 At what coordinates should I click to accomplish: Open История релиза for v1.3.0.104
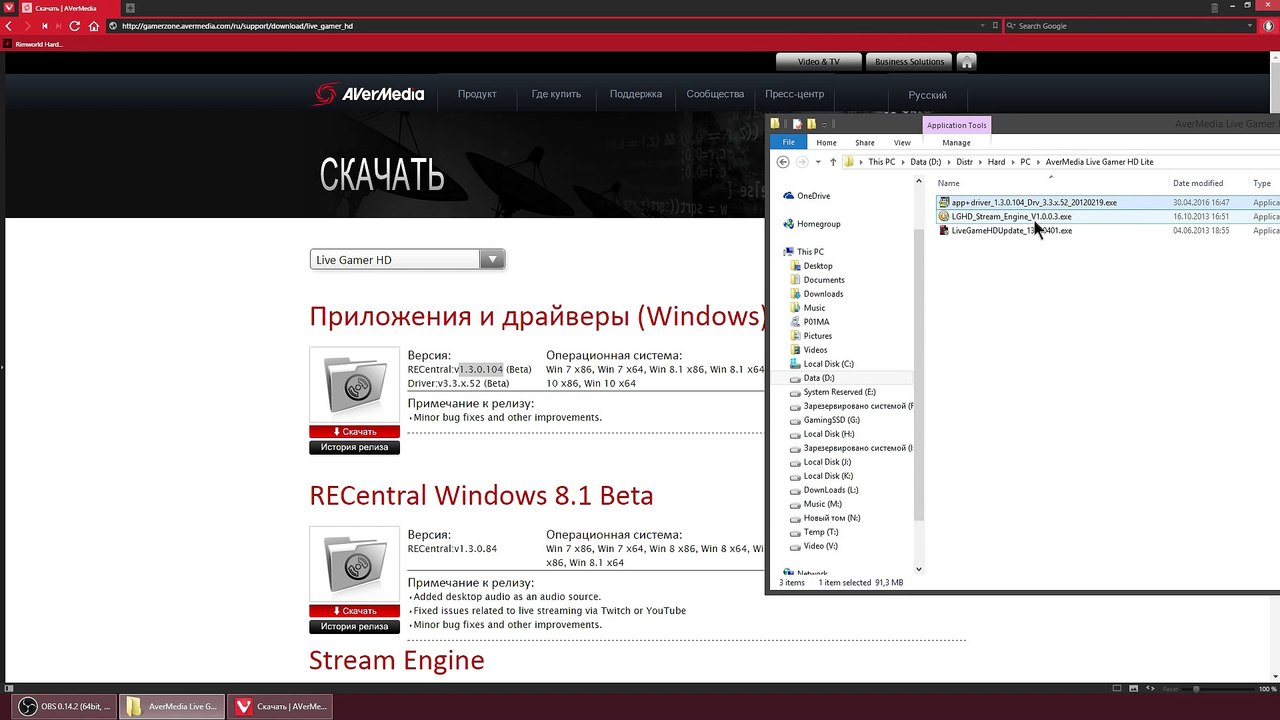tap(354, 447)
